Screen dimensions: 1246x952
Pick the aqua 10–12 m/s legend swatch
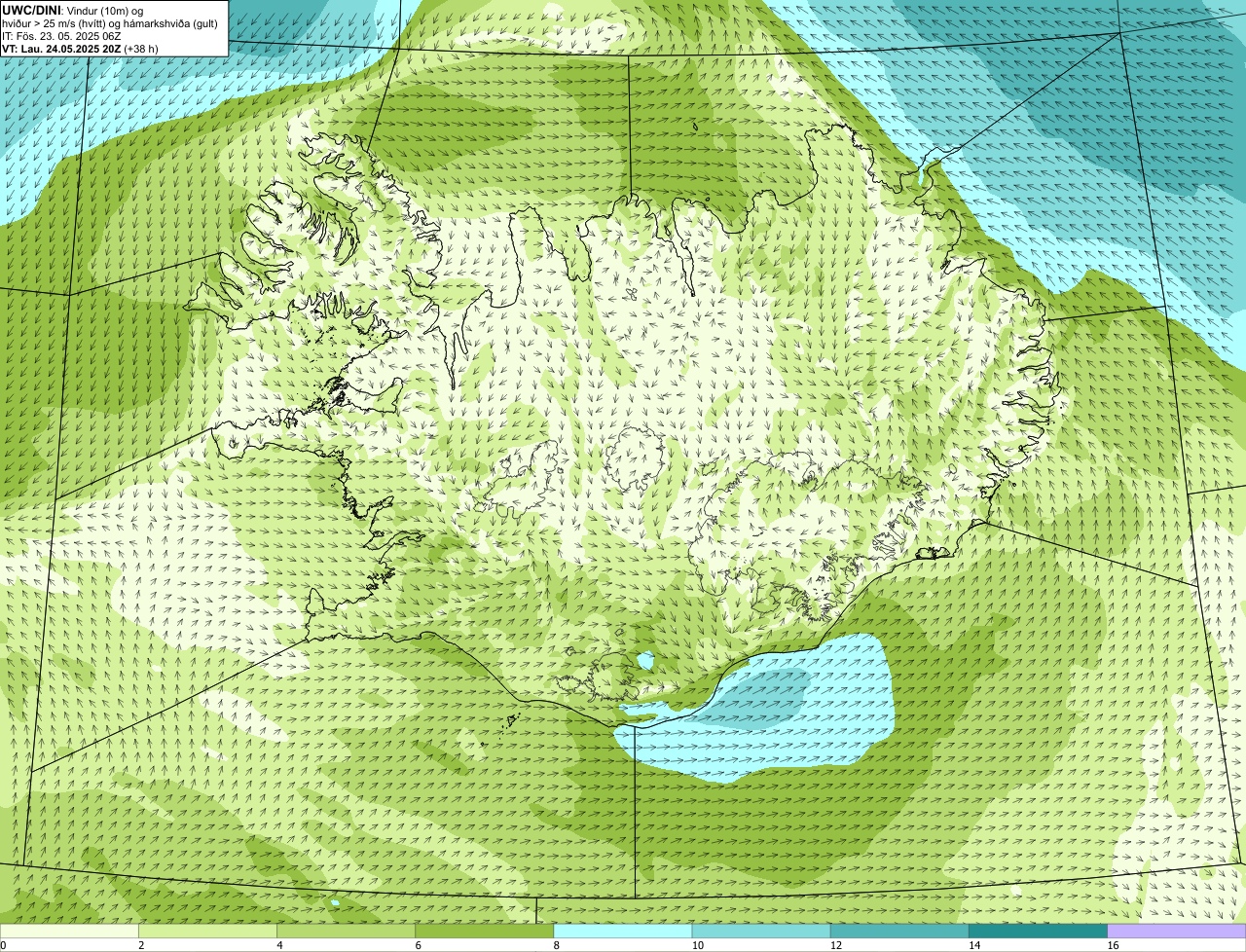click(x=761, y=932)
